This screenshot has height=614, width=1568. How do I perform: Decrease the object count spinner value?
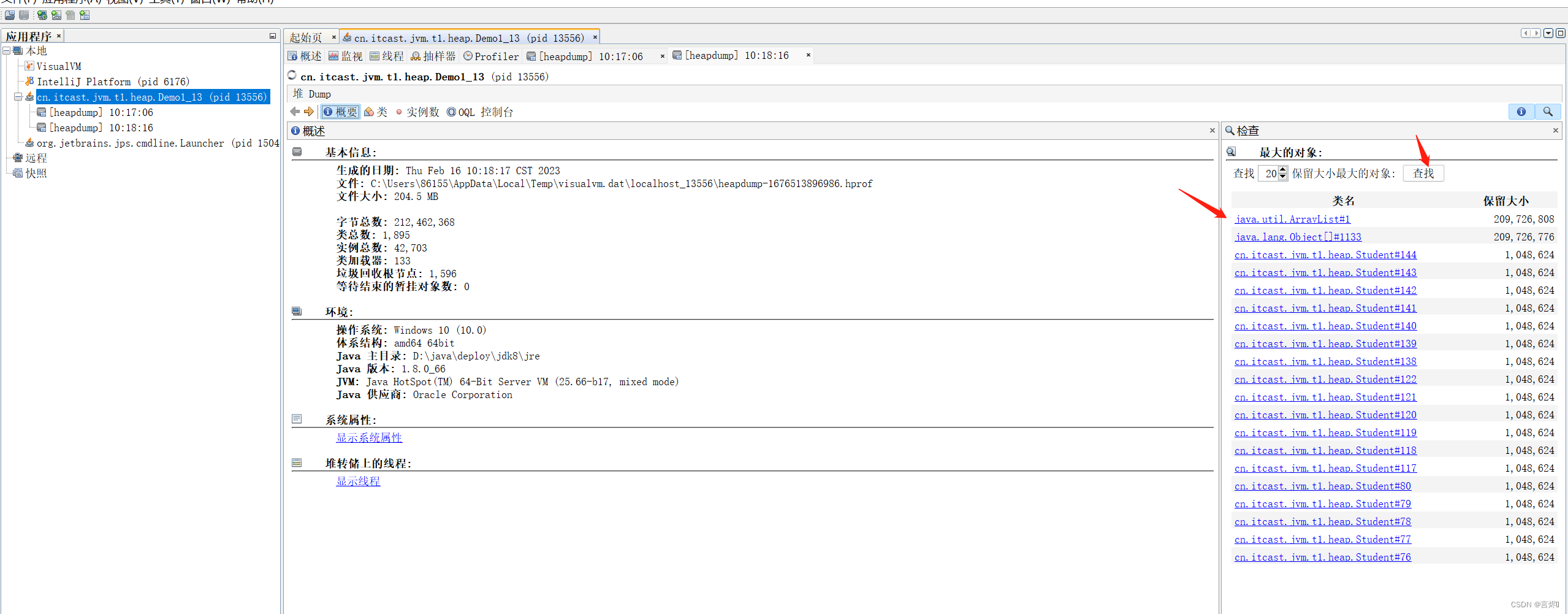(x=1282, y=177)
